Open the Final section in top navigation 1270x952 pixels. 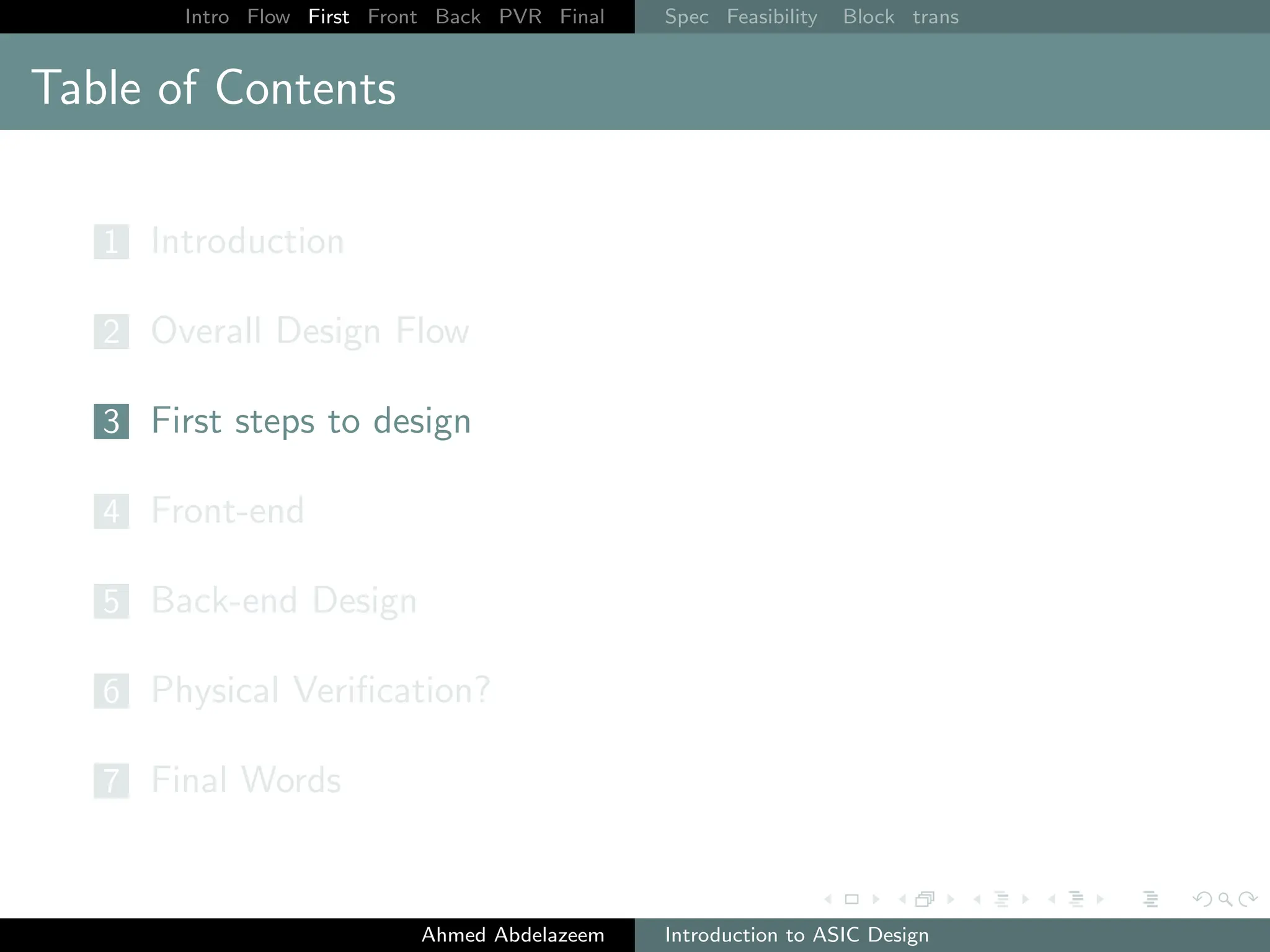pyautogui.click(x=582, y=17)
